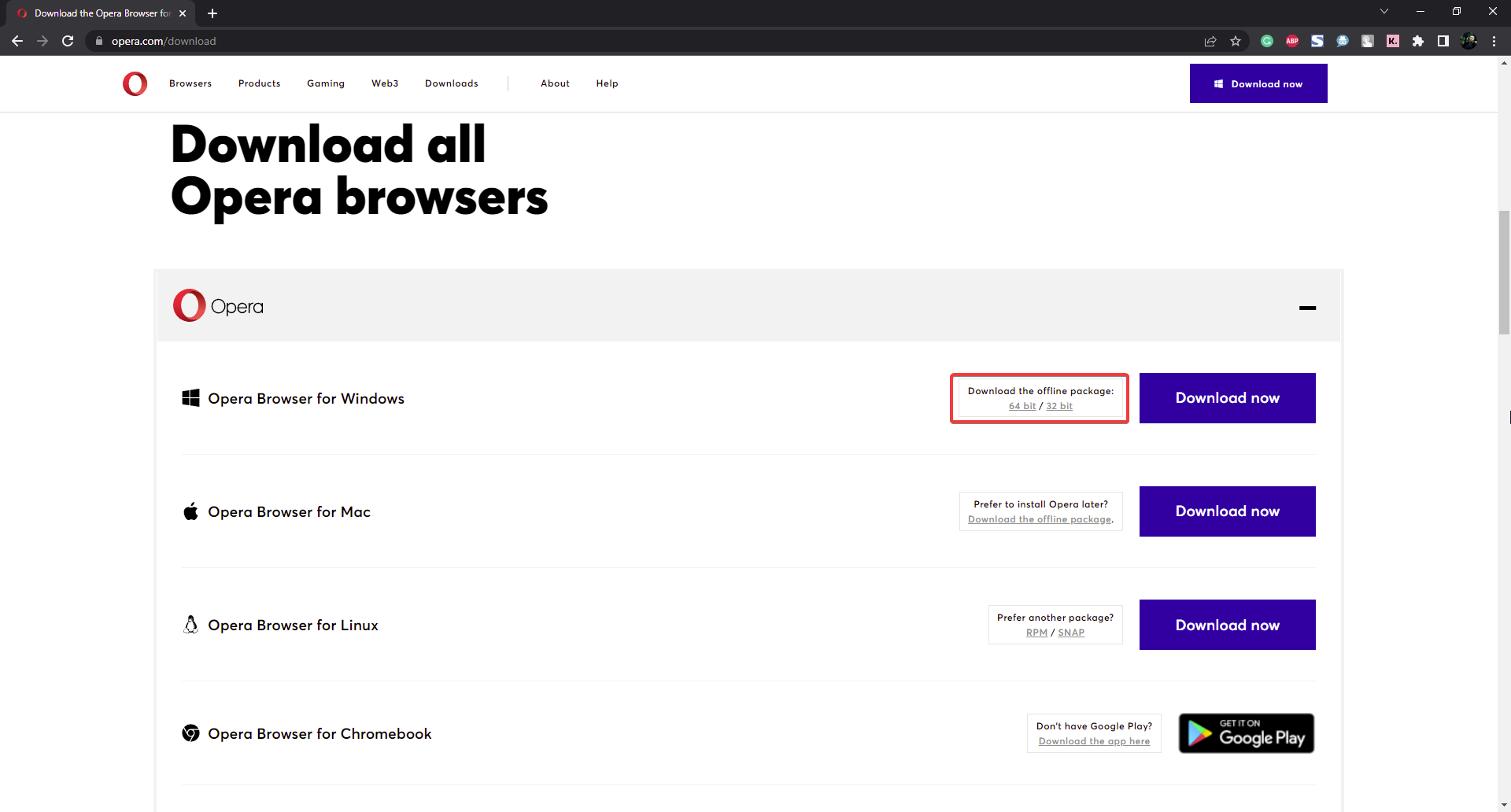Open the Web3 menu

click(385, 83)
